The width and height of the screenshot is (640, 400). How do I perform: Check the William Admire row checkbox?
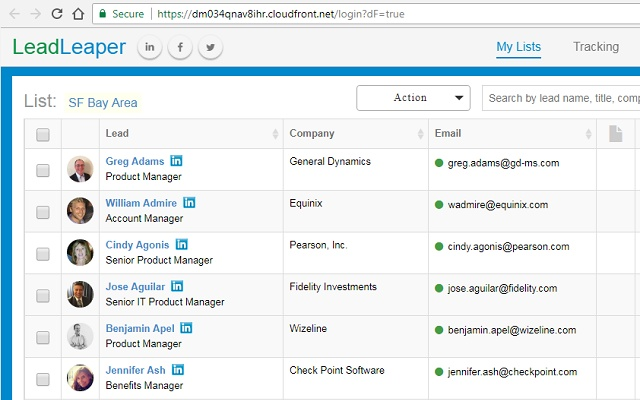(43, 212)
